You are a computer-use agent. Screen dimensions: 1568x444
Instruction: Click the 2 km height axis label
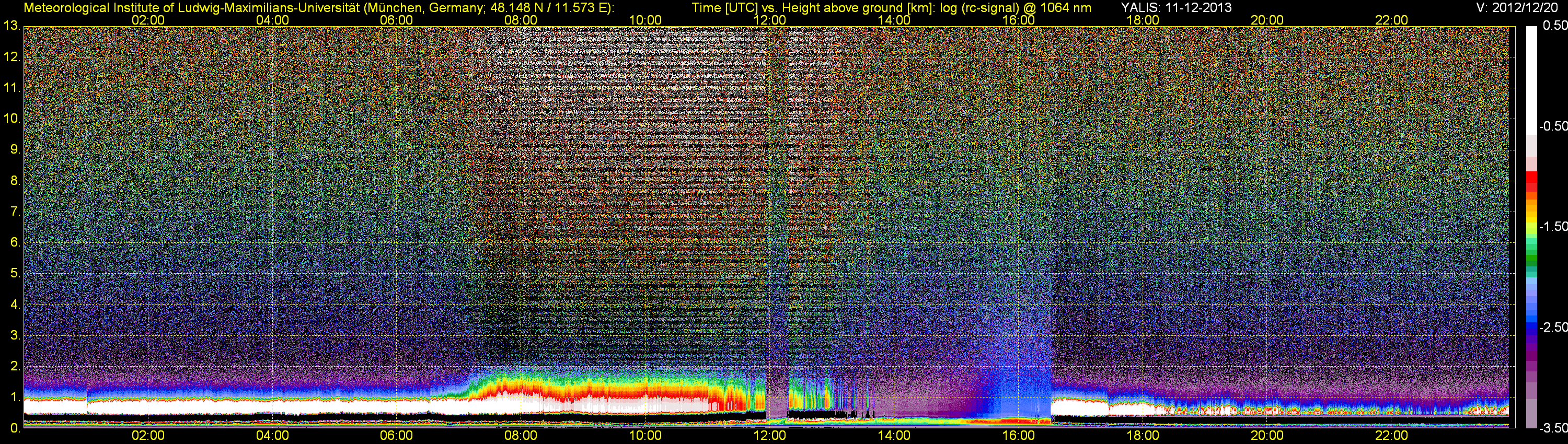[x=15, y=366]
